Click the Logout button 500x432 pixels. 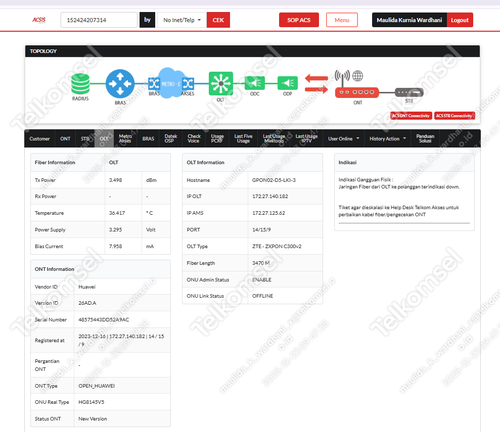(460, 20)
